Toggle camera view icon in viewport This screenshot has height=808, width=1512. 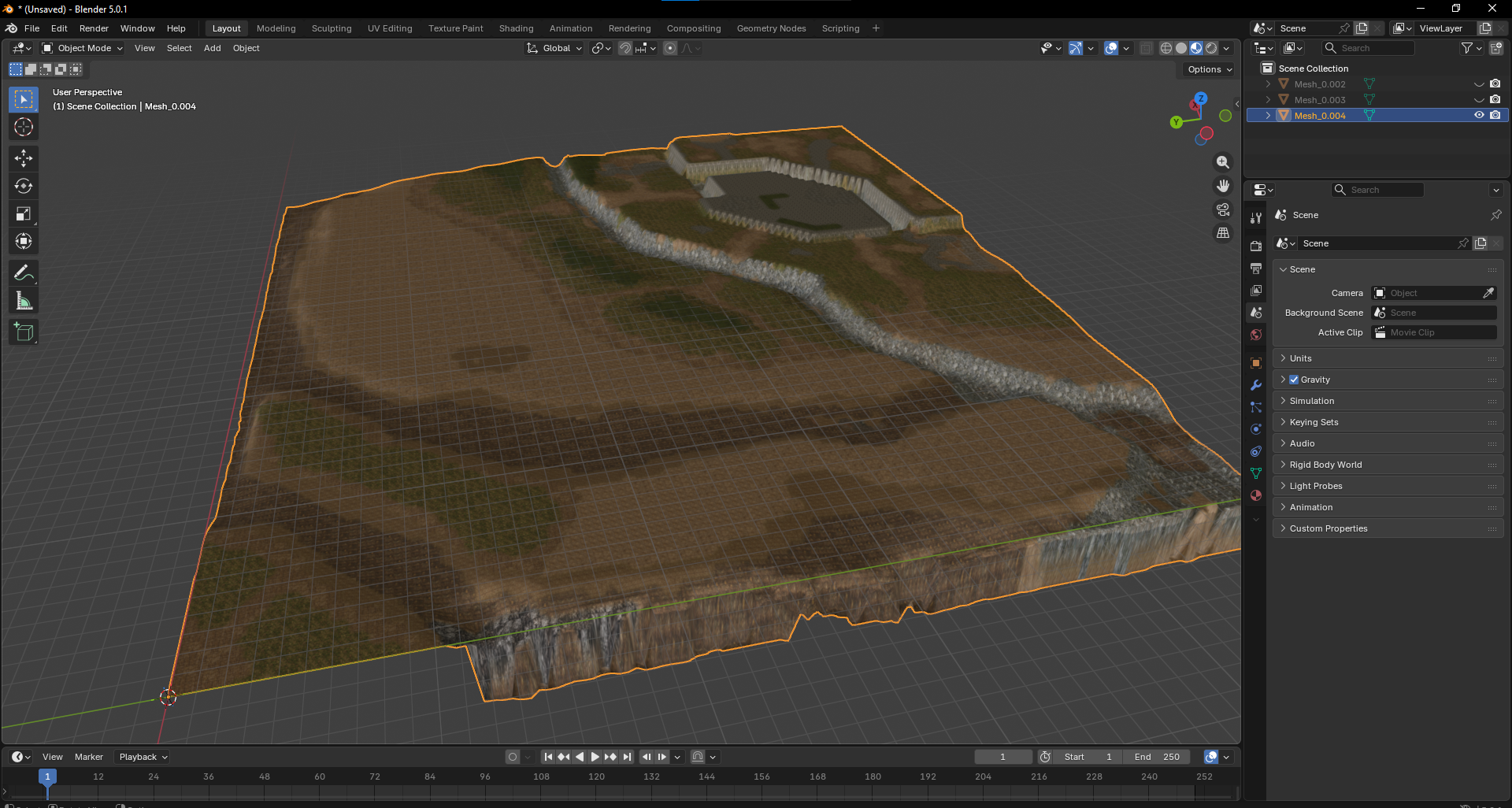[1223, 209]
